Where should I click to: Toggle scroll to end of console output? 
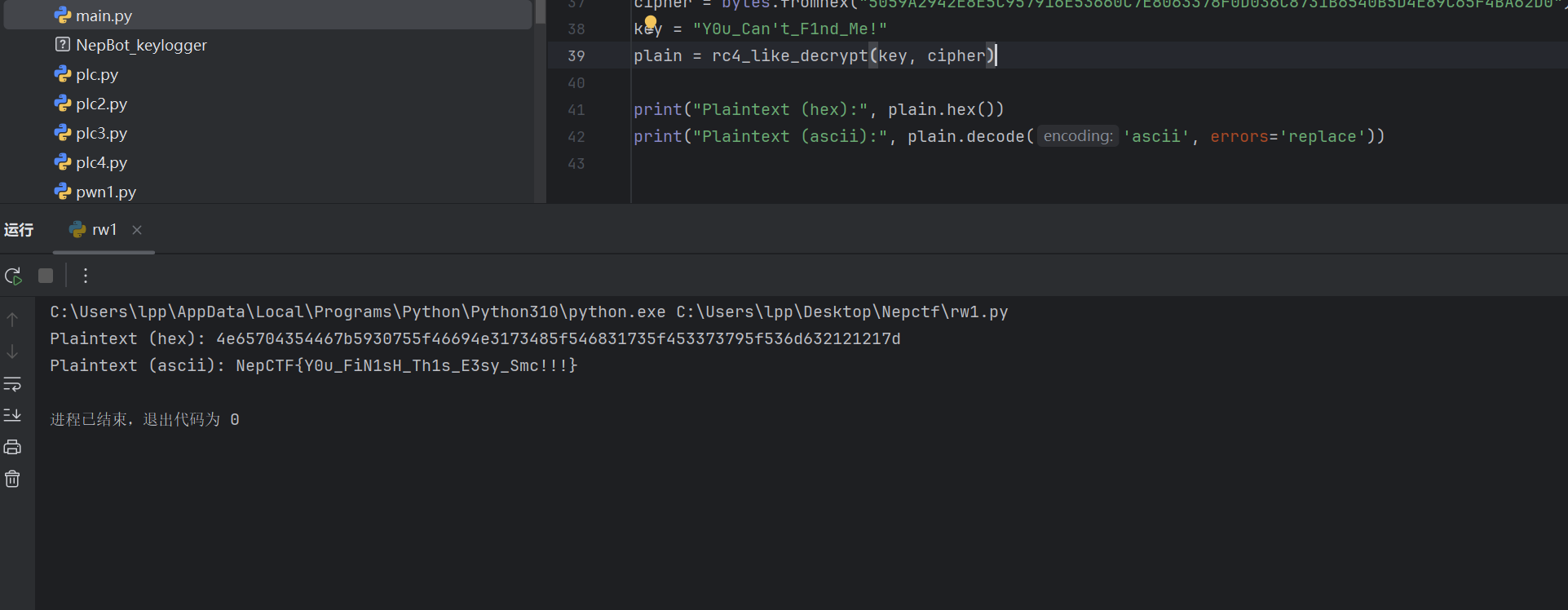[x=12, y=415]
